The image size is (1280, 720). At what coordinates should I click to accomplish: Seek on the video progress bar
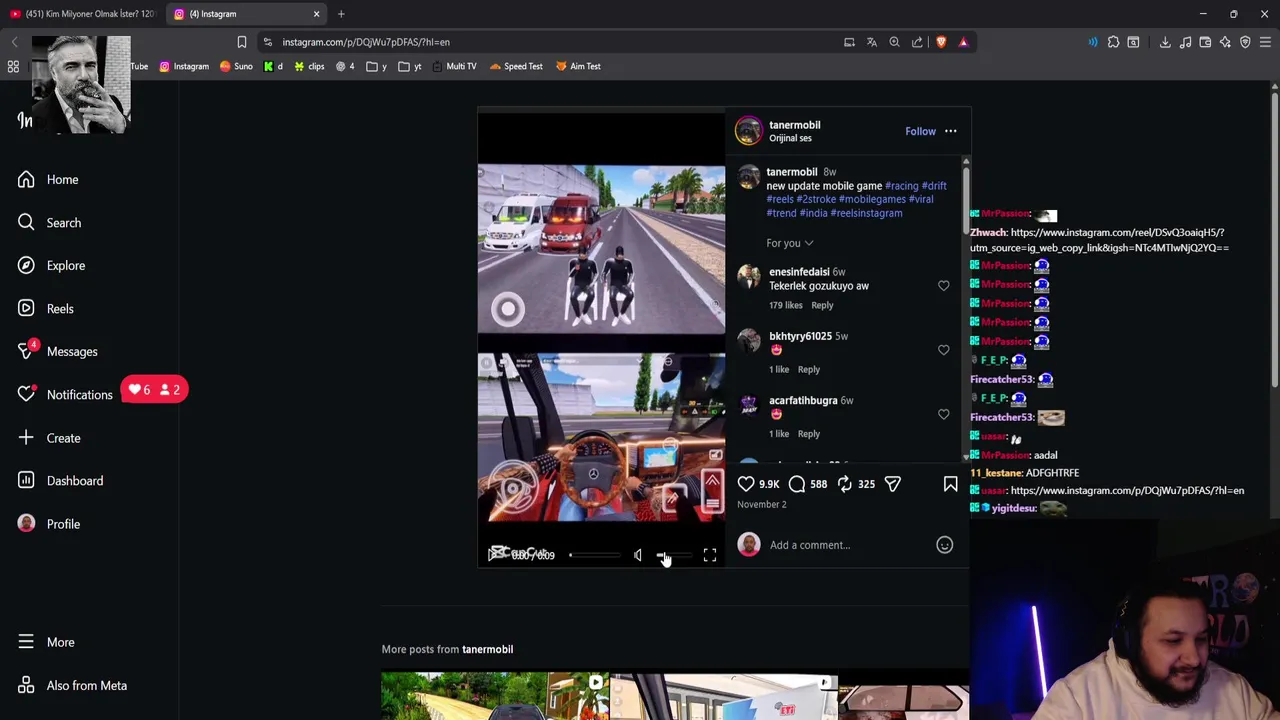(x=595, y=555)
